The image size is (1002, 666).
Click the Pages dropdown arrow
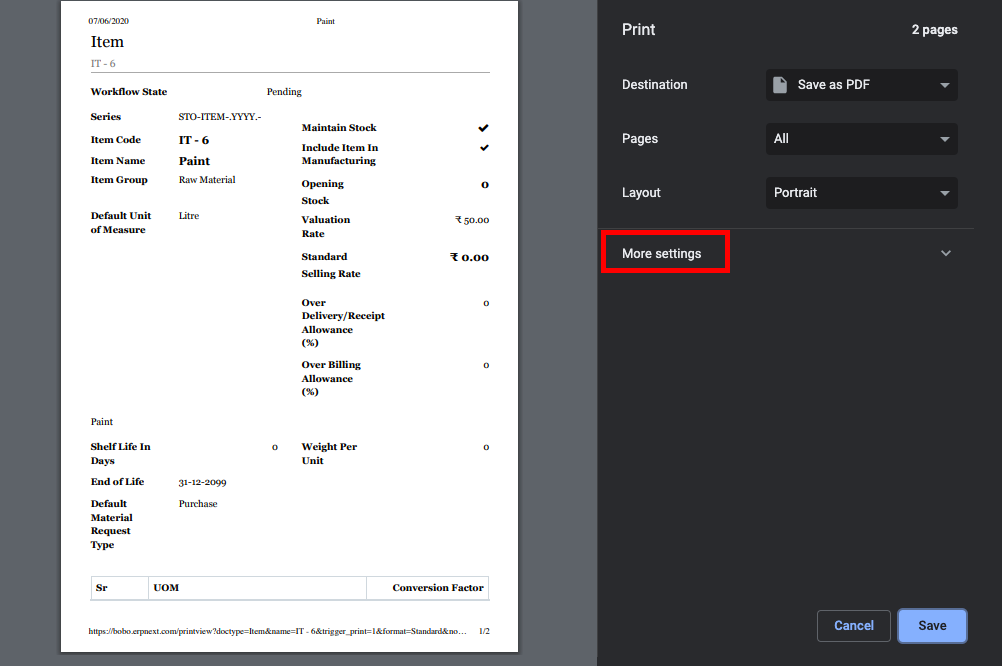944,139
